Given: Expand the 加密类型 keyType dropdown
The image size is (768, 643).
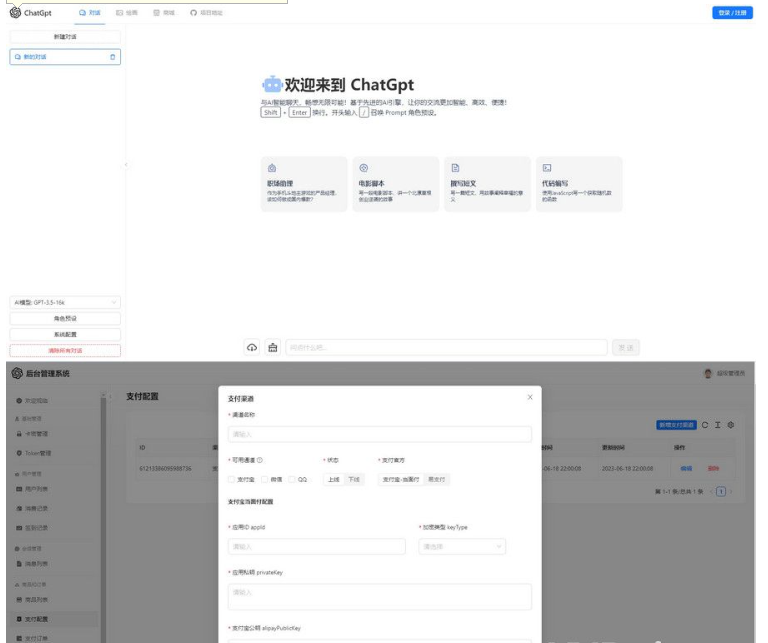Looking at the screenshot, I should click(459, 546).
